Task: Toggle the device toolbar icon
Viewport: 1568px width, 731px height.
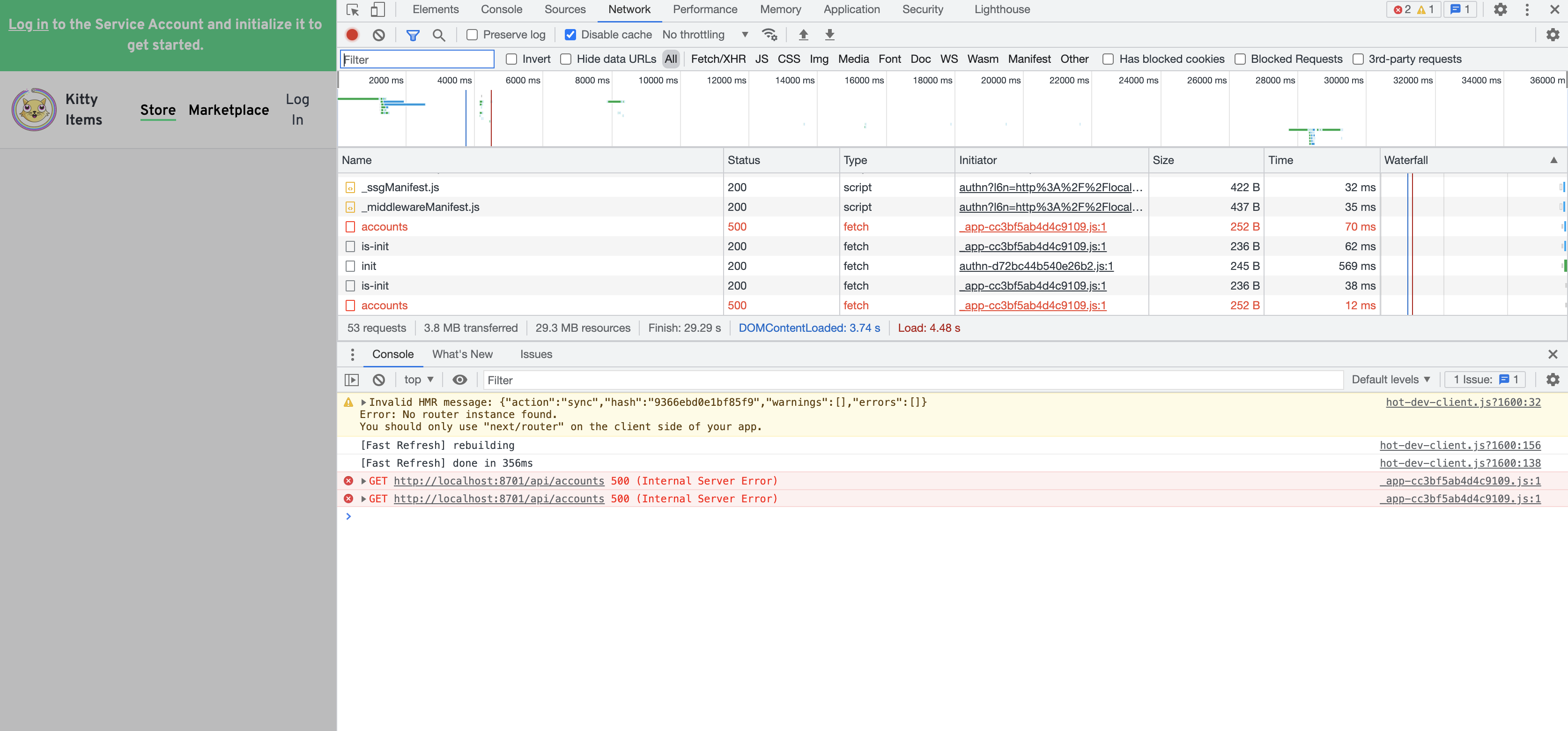Action: coord(378,10)
